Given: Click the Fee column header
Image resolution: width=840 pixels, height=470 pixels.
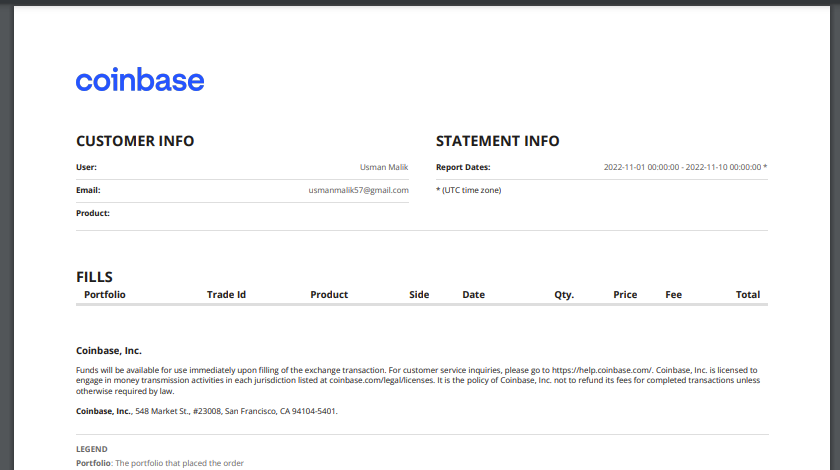Looking at the screenshot, I should click(673, 295).
